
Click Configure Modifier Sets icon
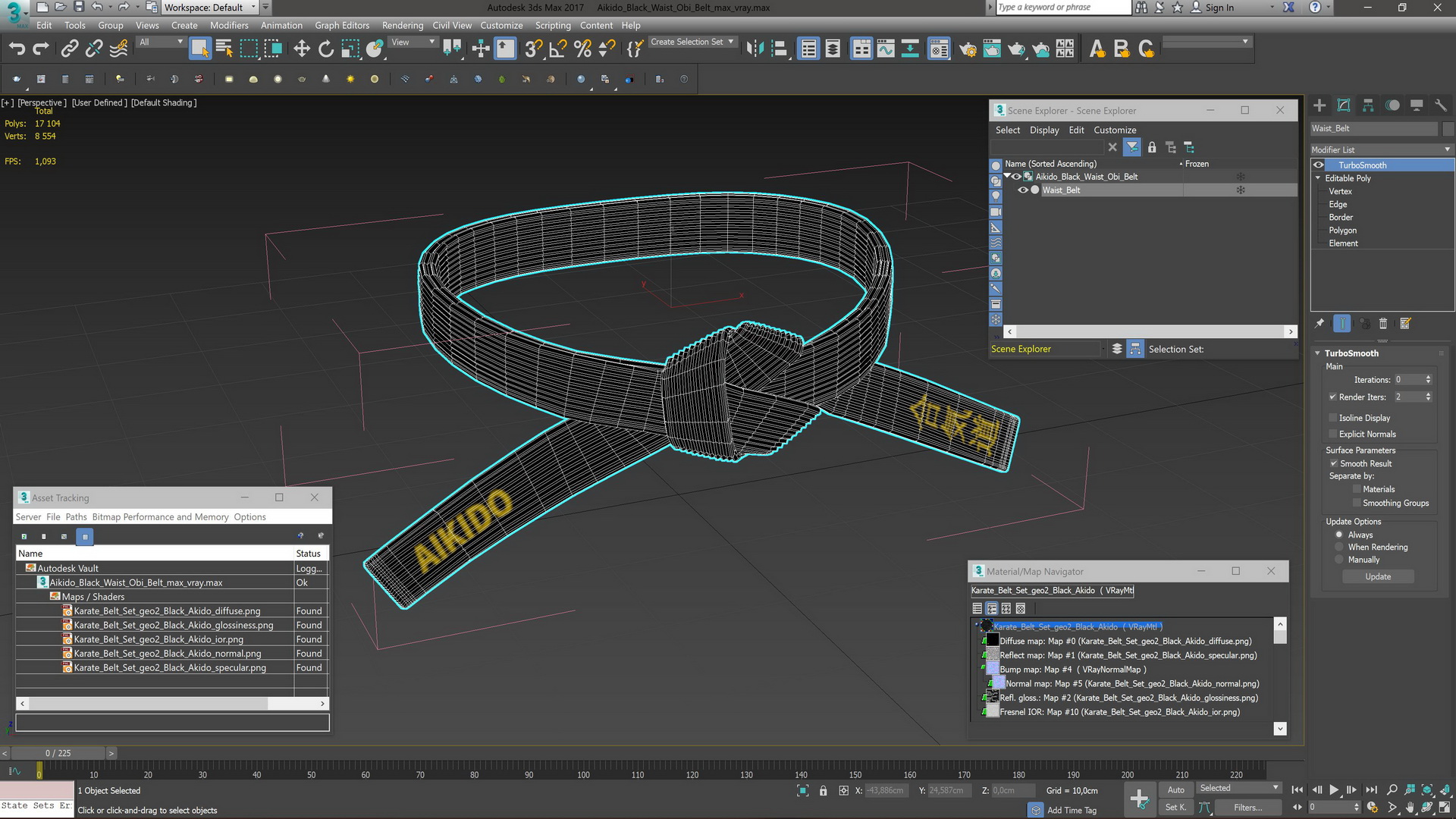[1405, 324]
